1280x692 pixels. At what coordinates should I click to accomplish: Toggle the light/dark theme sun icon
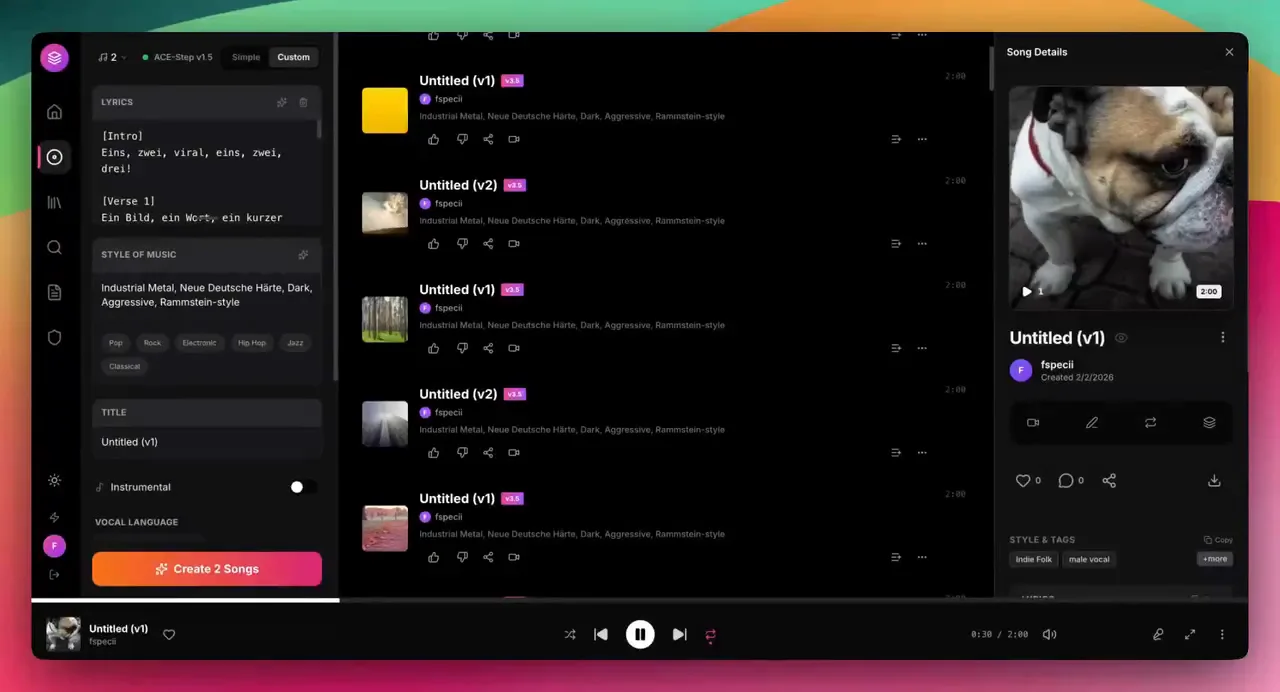coord(55,480)
